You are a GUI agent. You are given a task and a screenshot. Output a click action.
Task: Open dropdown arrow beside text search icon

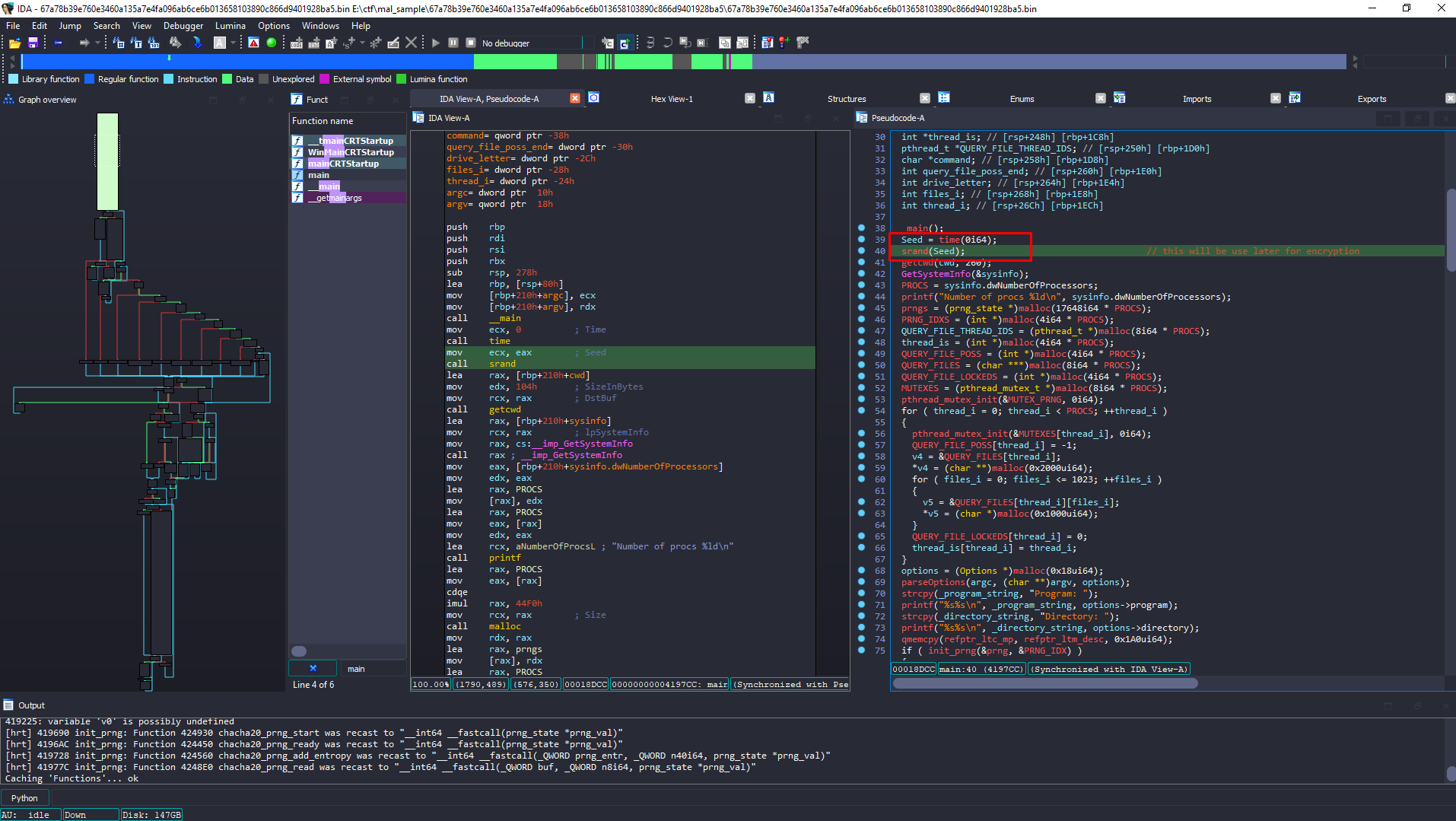coord(233,43)
